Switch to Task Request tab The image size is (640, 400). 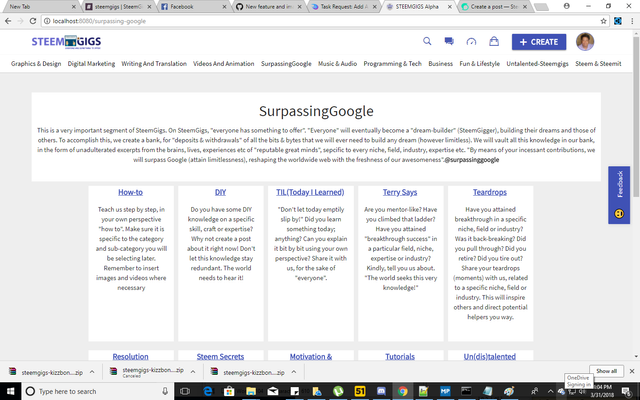coord(344,7)
